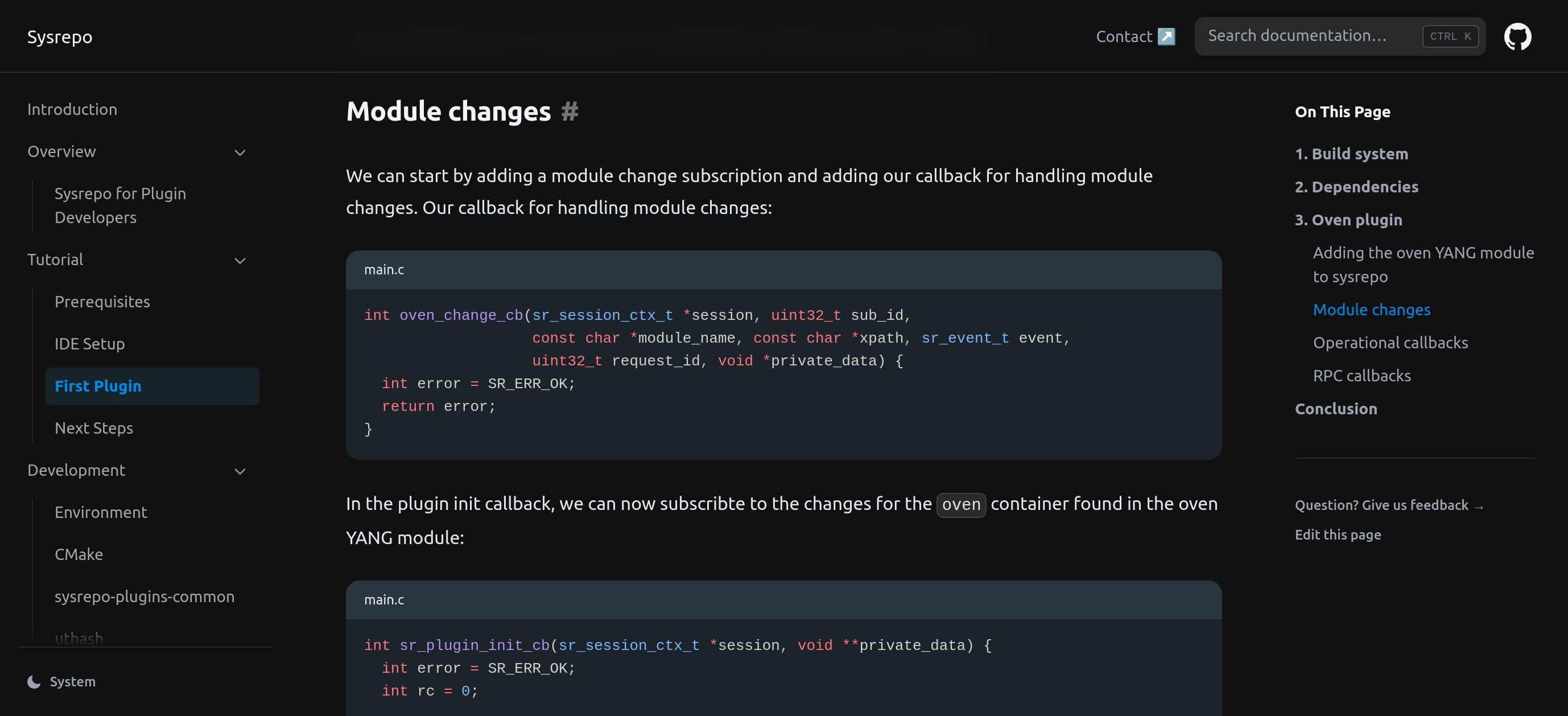
Task: Click Edit this page link
Action: [x=1338, y=534]
